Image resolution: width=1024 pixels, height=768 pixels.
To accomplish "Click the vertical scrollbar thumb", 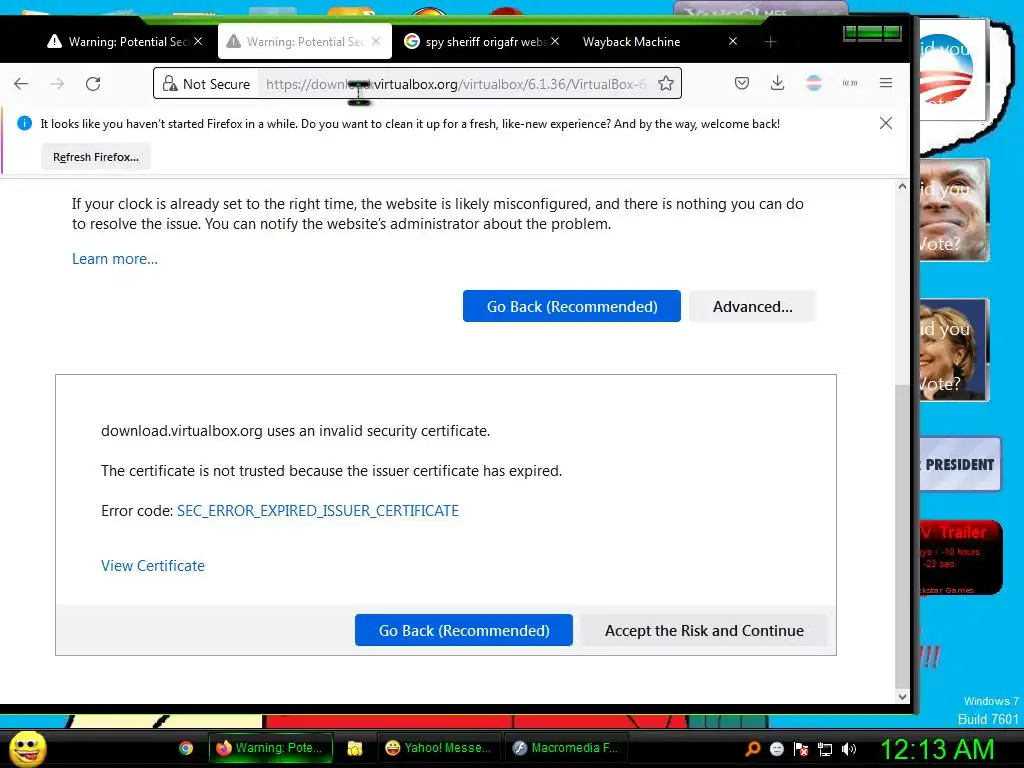I will point(902,536).
